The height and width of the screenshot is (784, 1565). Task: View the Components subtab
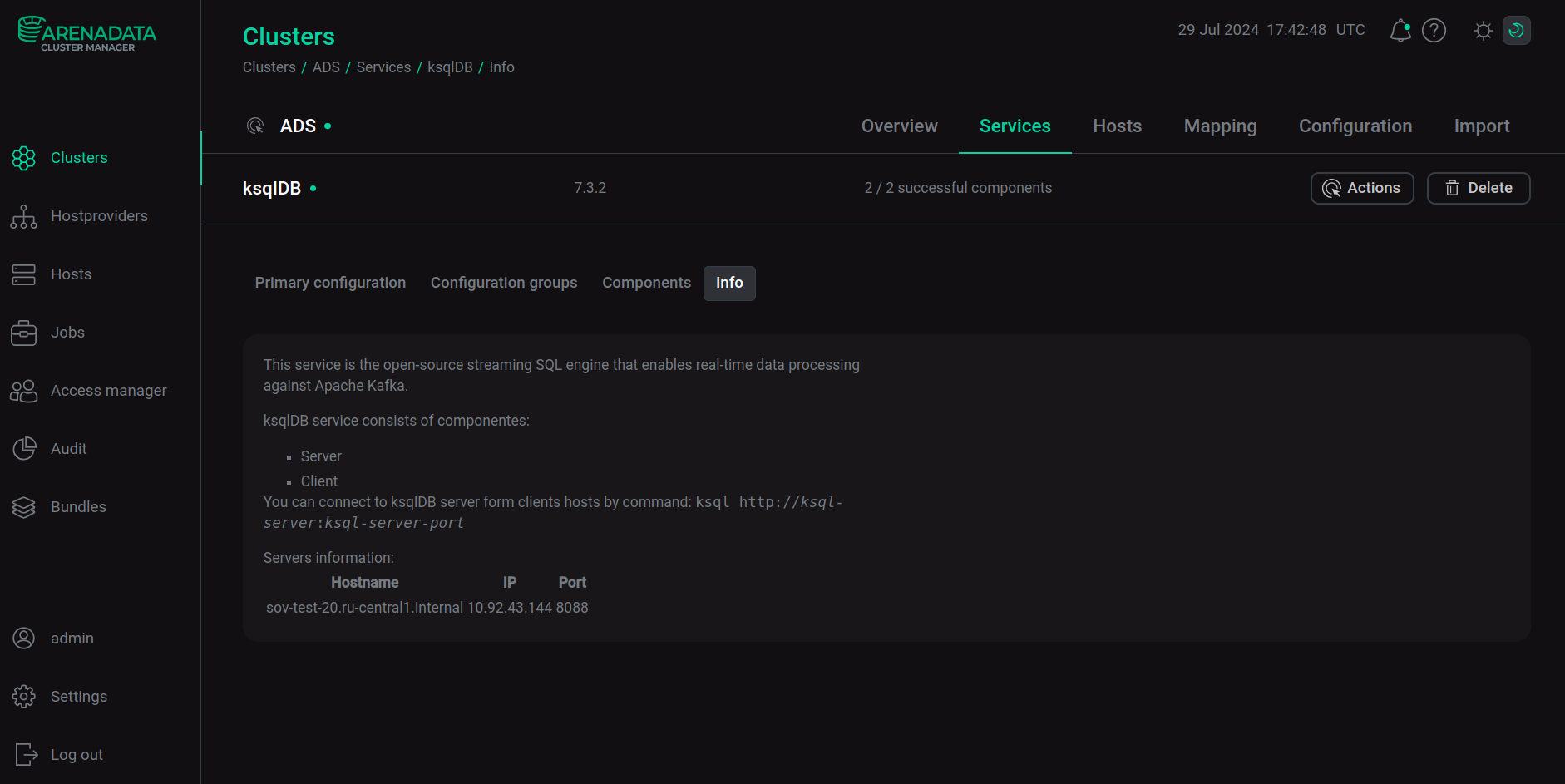646,284
